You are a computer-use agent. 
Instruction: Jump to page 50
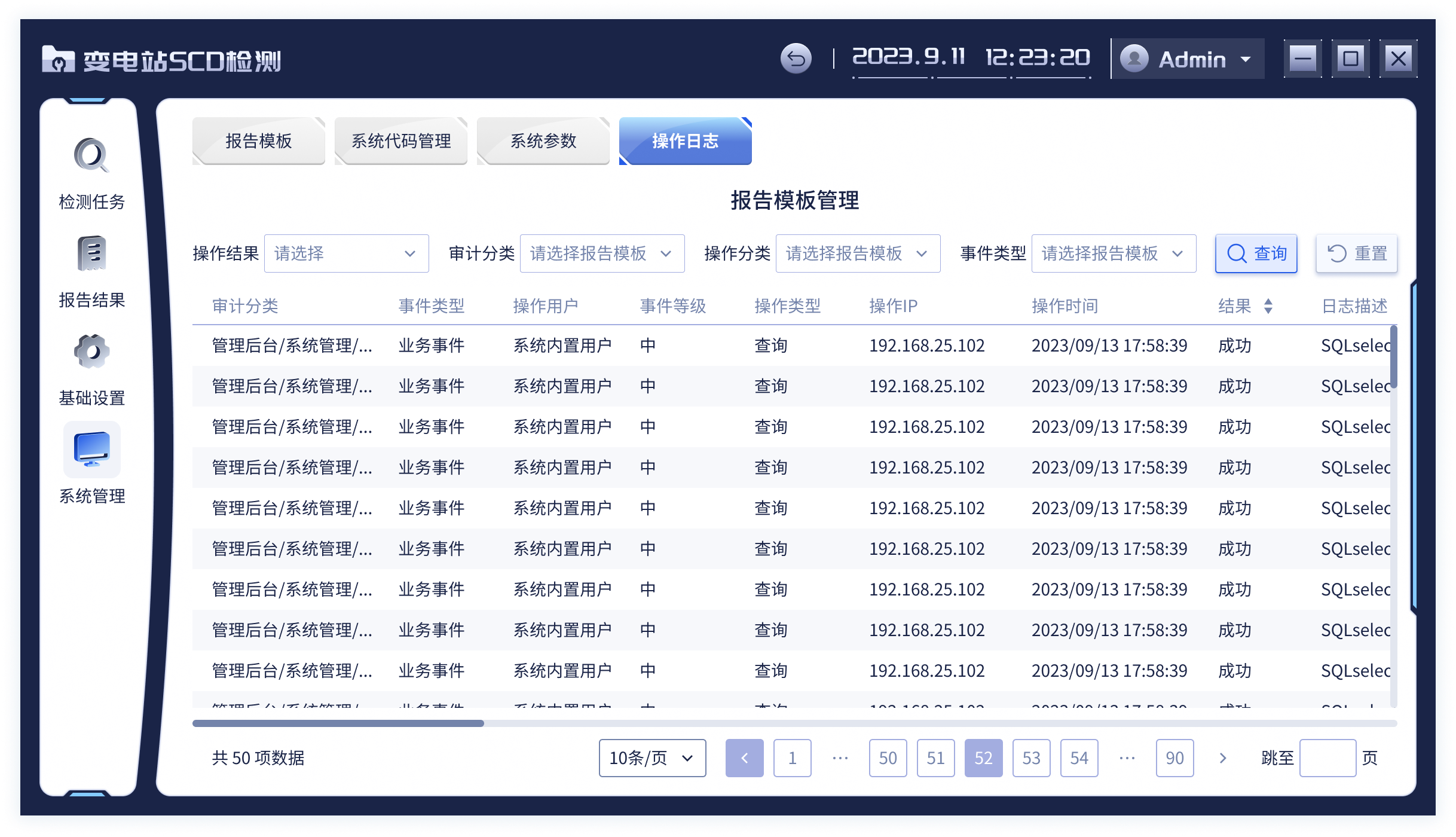(x=888, y=758)
